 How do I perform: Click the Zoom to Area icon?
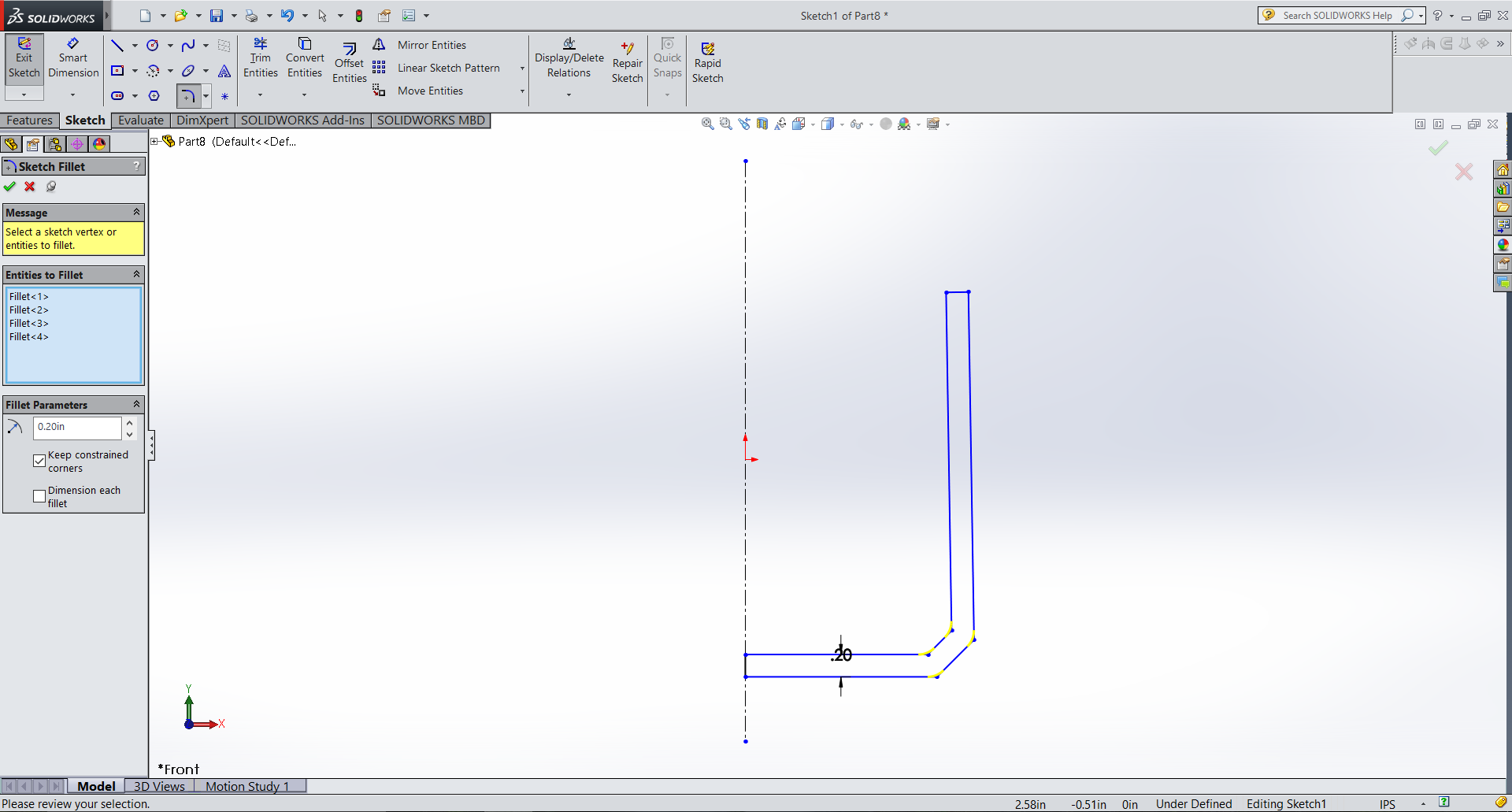click(x=725, y=124)
